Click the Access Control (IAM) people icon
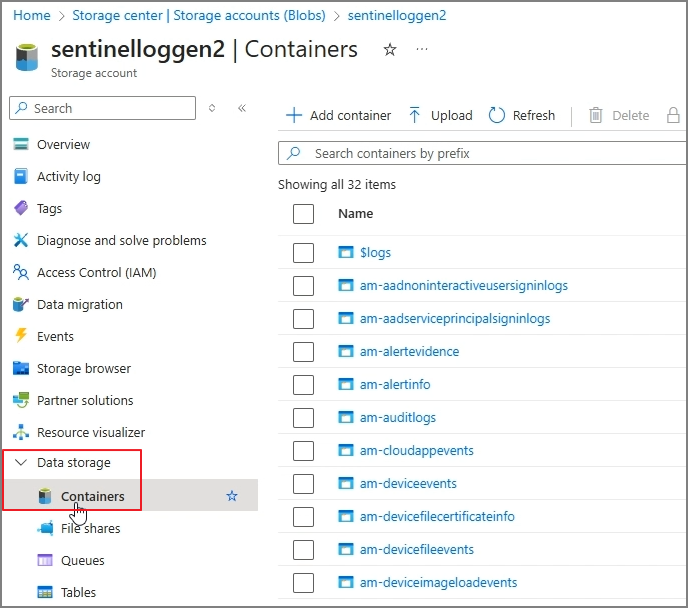Image resolution: width=688 pixels, height=608 pixels. (x=21, y=272)
